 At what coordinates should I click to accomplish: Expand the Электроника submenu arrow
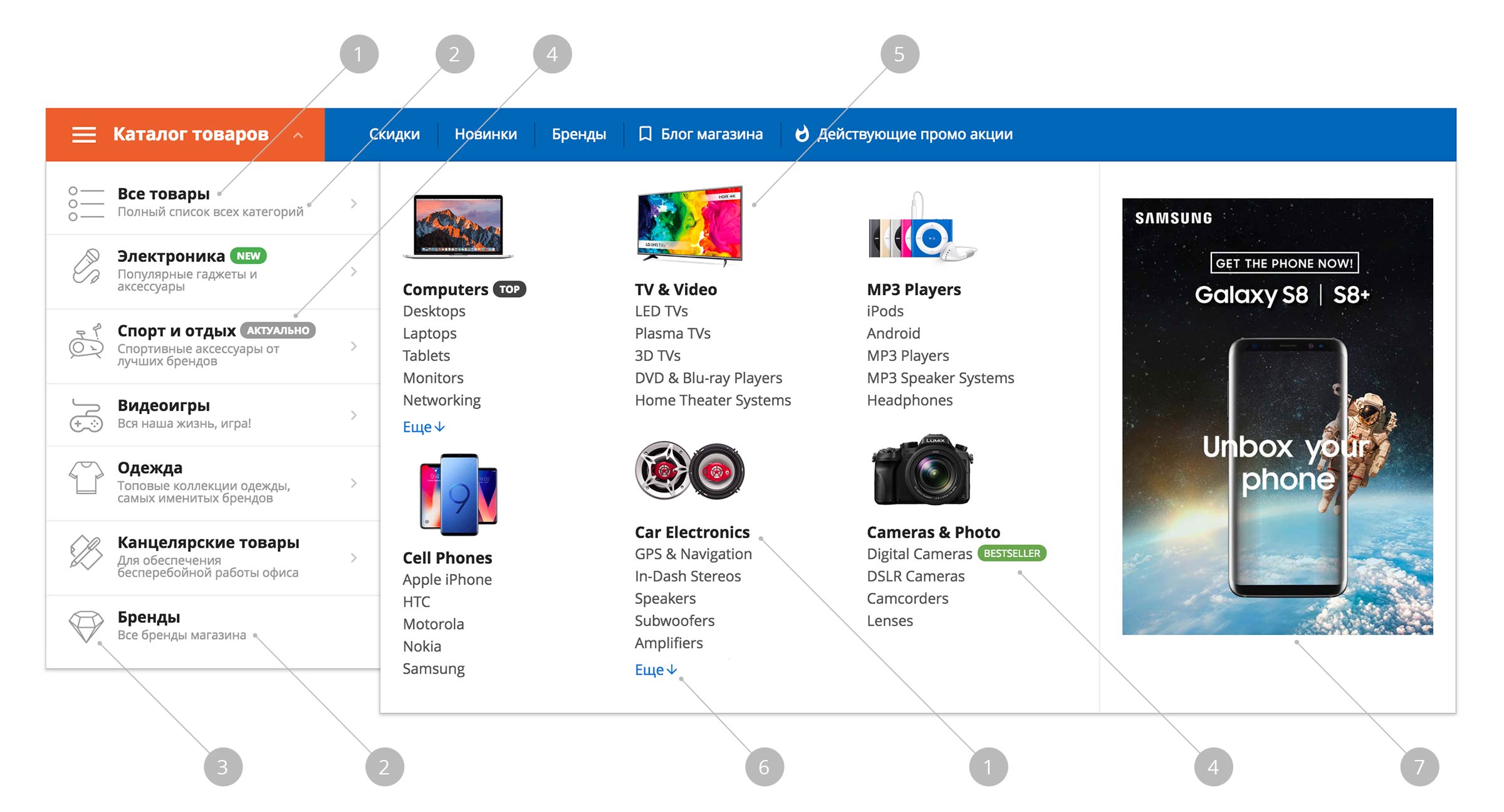click(354, 271)
